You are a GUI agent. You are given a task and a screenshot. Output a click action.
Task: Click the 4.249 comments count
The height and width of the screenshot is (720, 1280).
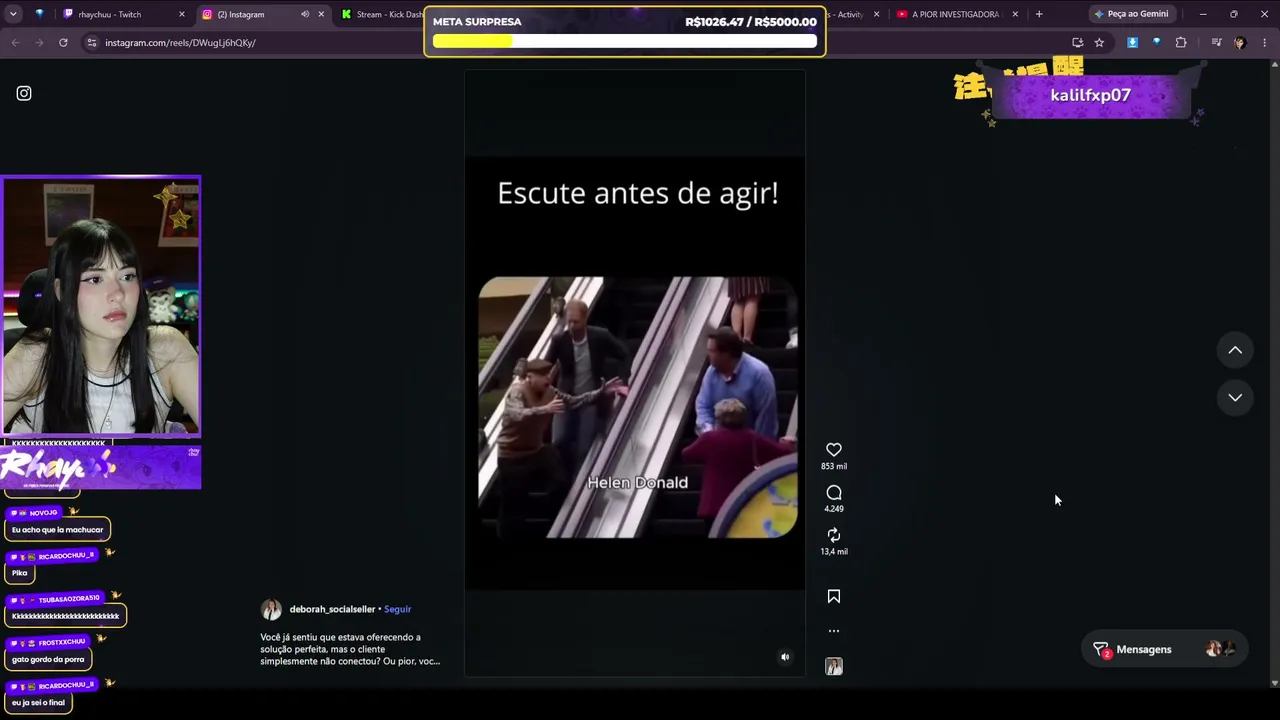click(834, 509)
